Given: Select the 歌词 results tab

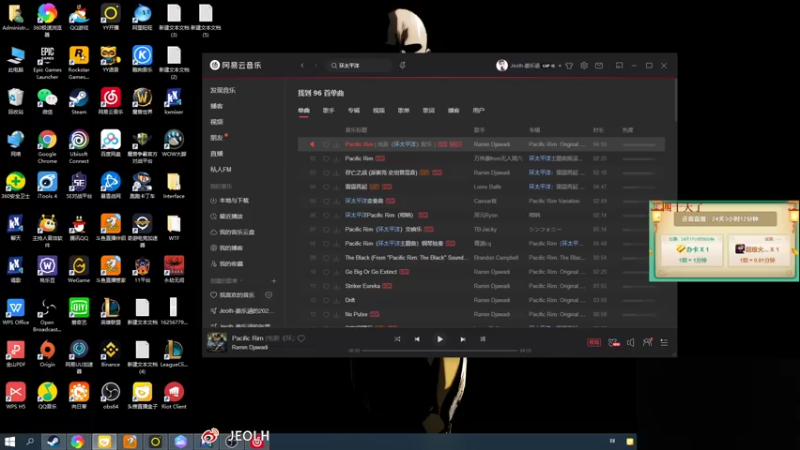Looking at the screenshot, I should tap(429, 111).
